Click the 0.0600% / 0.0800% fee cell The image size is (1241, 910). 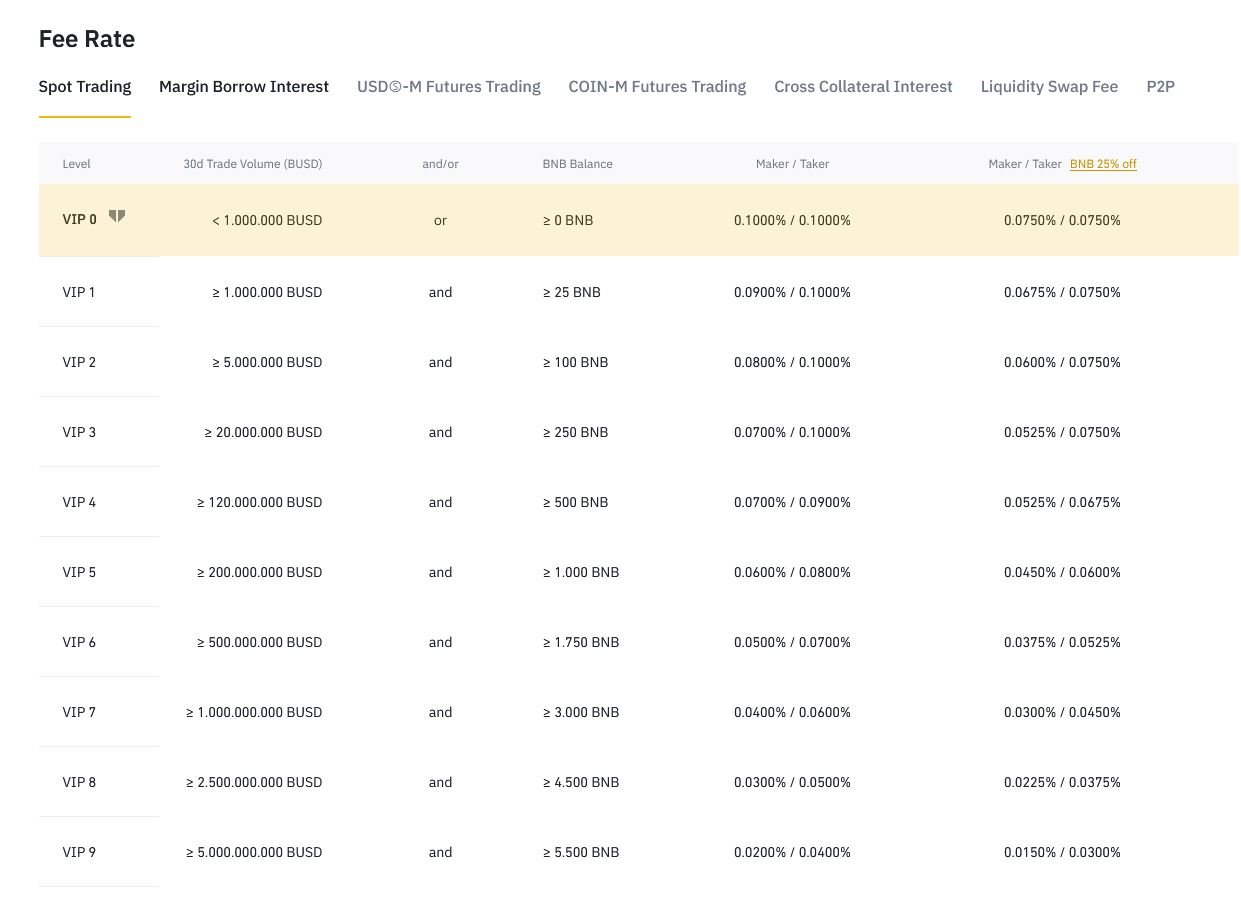(792, 572)
